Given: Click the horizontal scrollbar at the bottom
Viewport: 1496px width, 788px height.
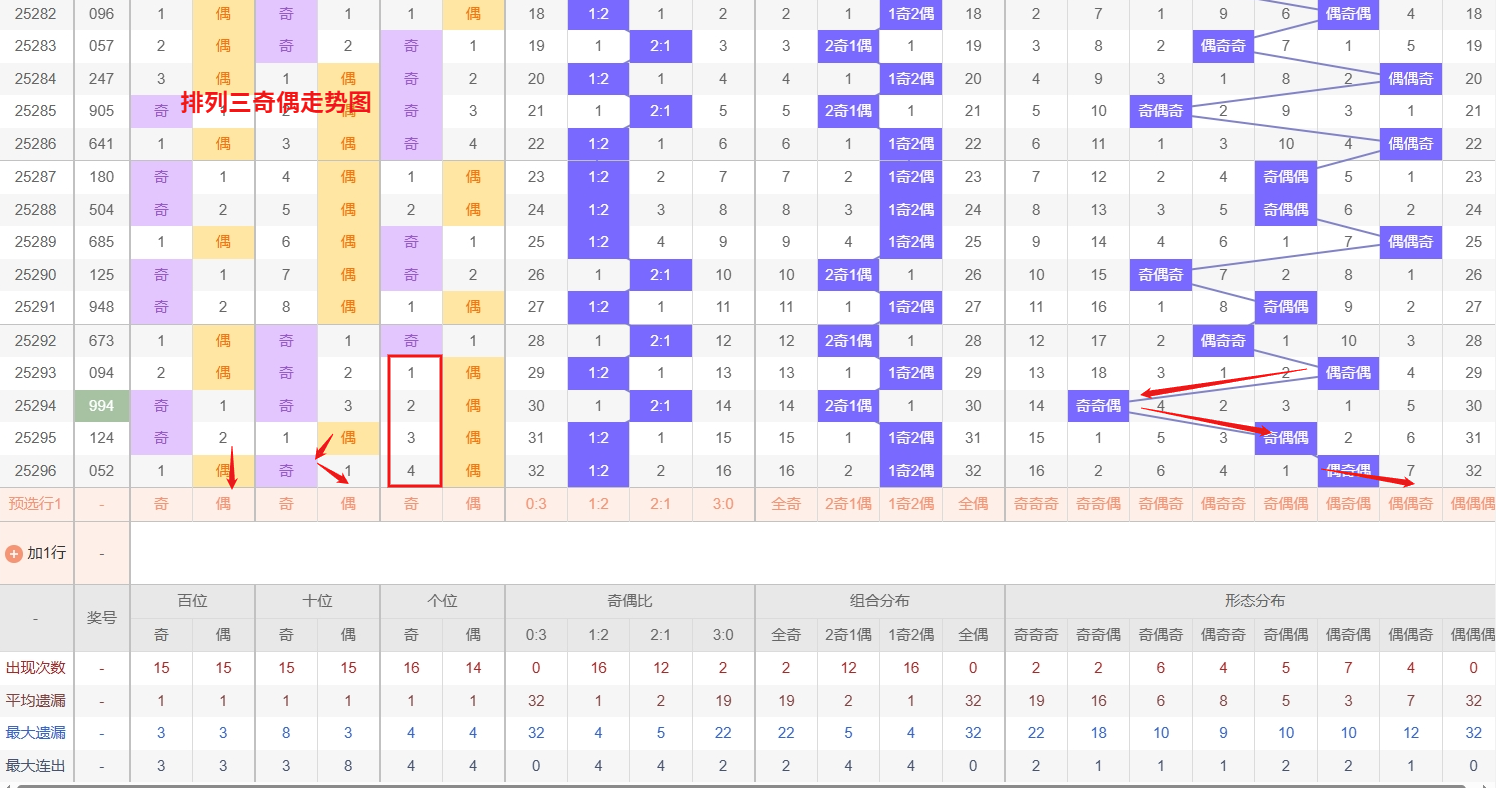Looking at the screenshot, I should (748, 785).
